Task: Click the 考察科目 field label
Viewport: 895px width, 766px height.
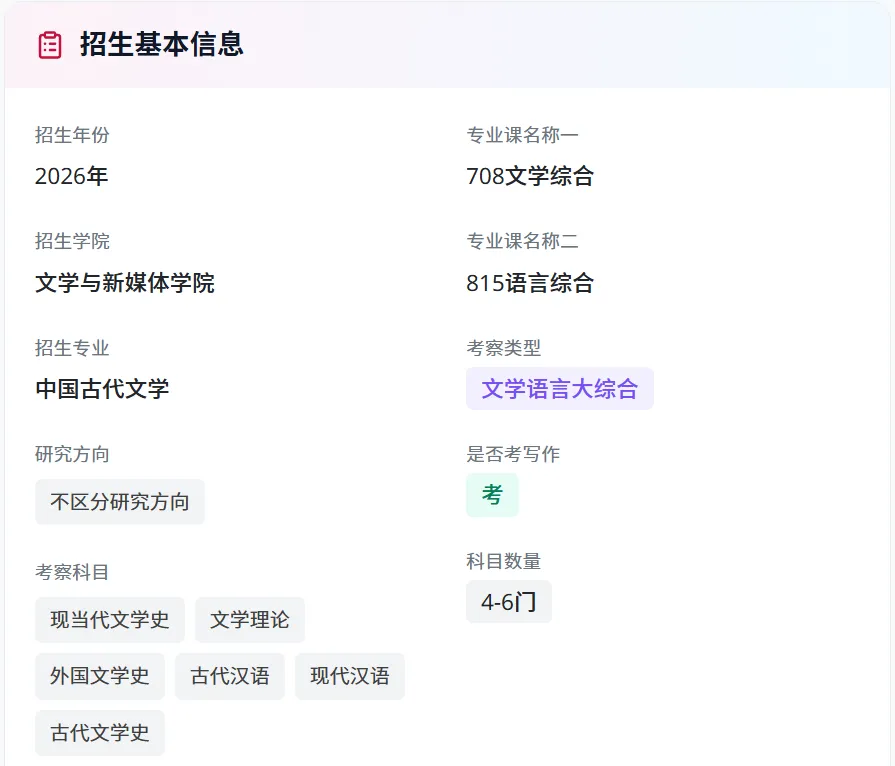Action: tap(72, 572)
